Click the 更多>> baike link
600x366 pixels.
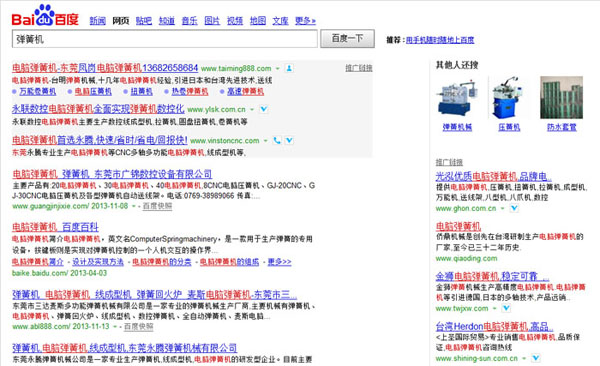(x=279, y=262)
